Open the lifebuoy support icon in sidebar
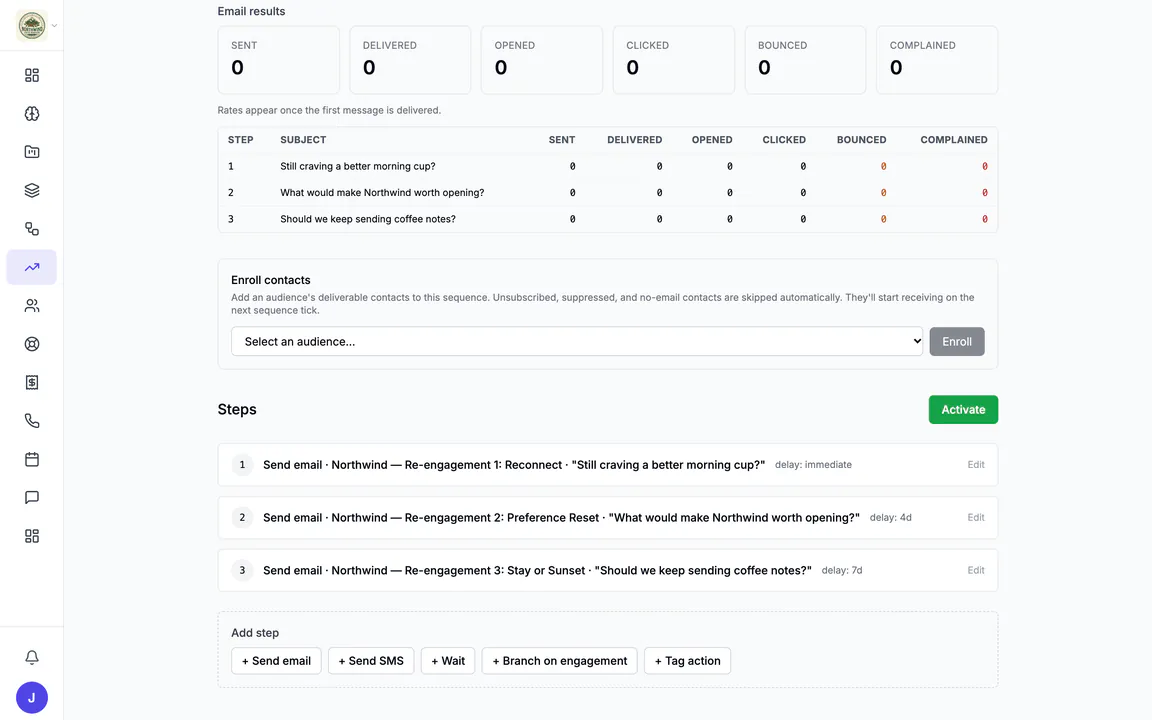 [x=32, y=344]
